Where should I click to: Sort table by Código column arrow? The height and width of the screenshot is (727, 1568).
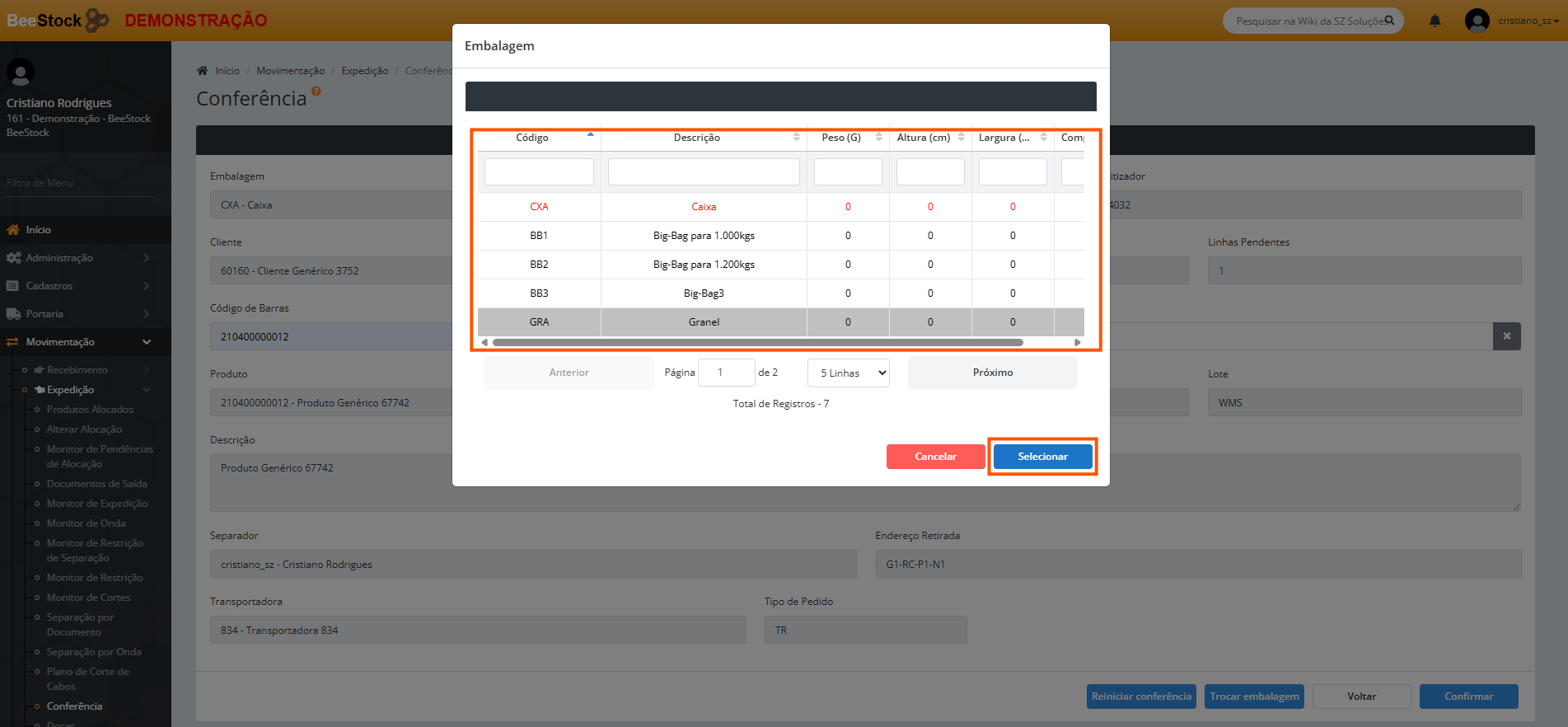(x=590, y=135)
